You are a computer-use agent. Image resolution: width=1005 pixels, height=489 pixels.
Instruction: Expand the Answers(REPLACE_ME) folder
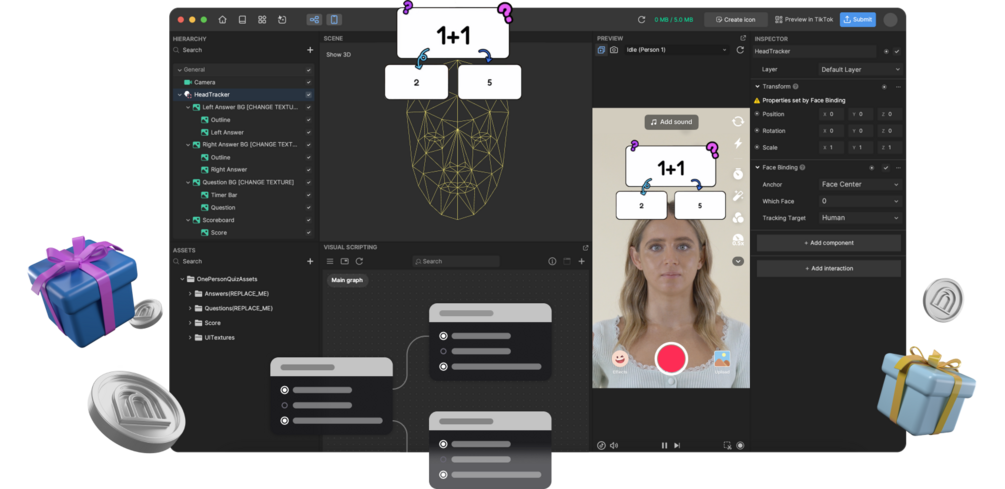(x=190, y=294)
